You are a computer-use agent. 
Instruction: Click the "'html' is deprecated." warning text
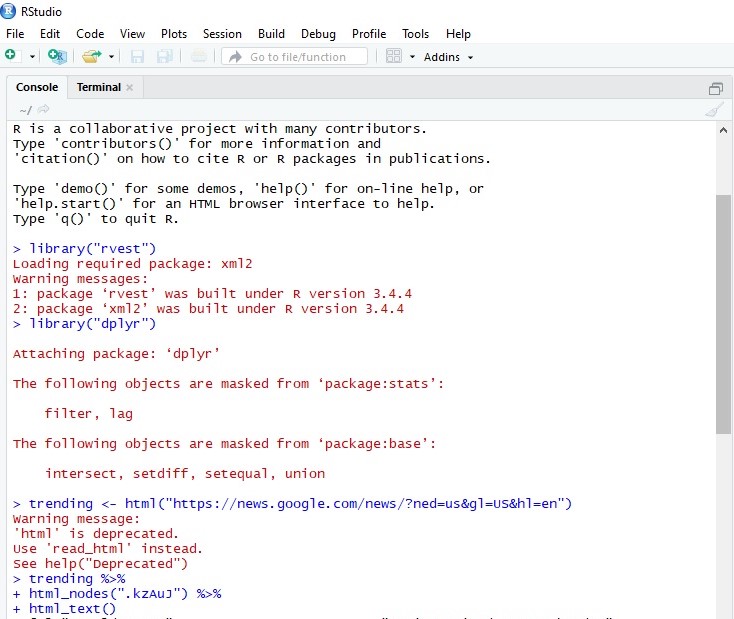[96, 534]
